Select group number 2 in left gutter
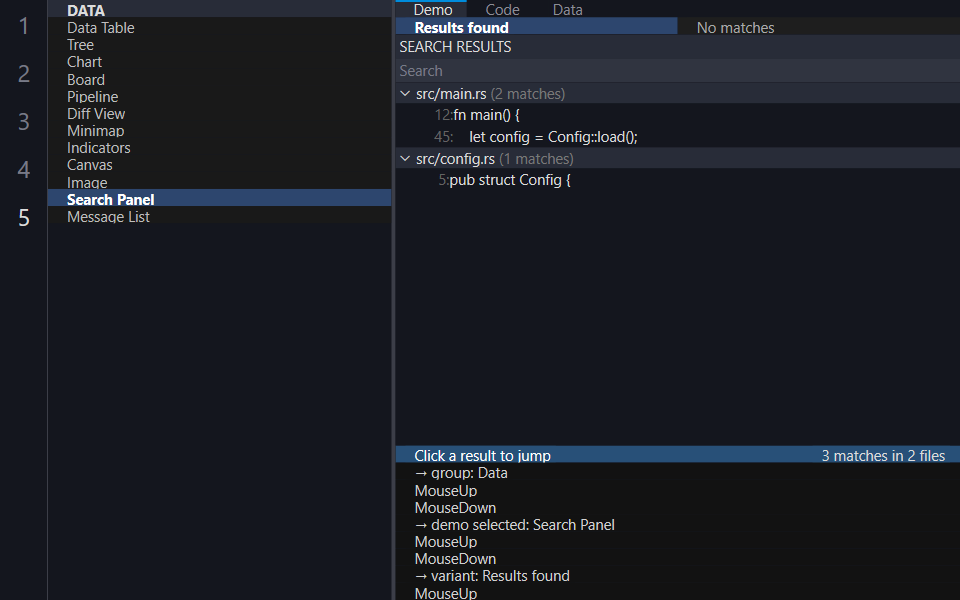This screenshot has width=960, height=600. click(x=24, y=73)
